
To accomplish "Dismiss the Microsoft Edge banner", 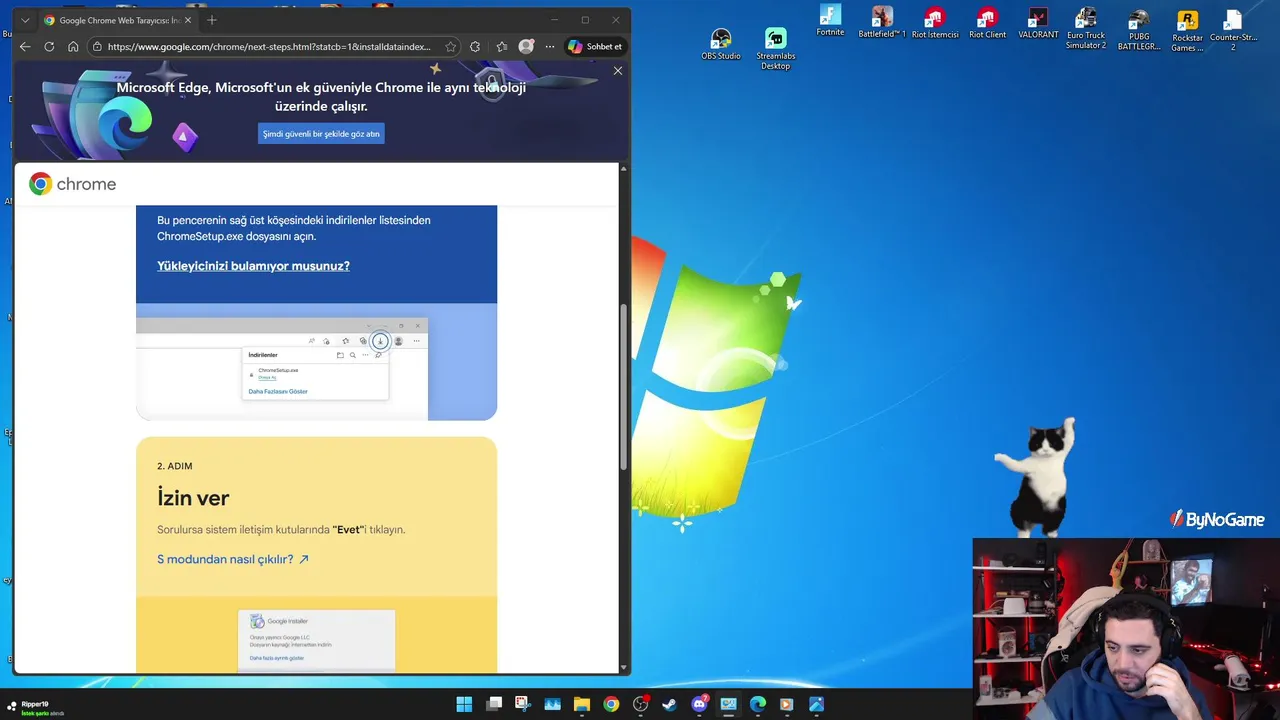I will 618,71.
